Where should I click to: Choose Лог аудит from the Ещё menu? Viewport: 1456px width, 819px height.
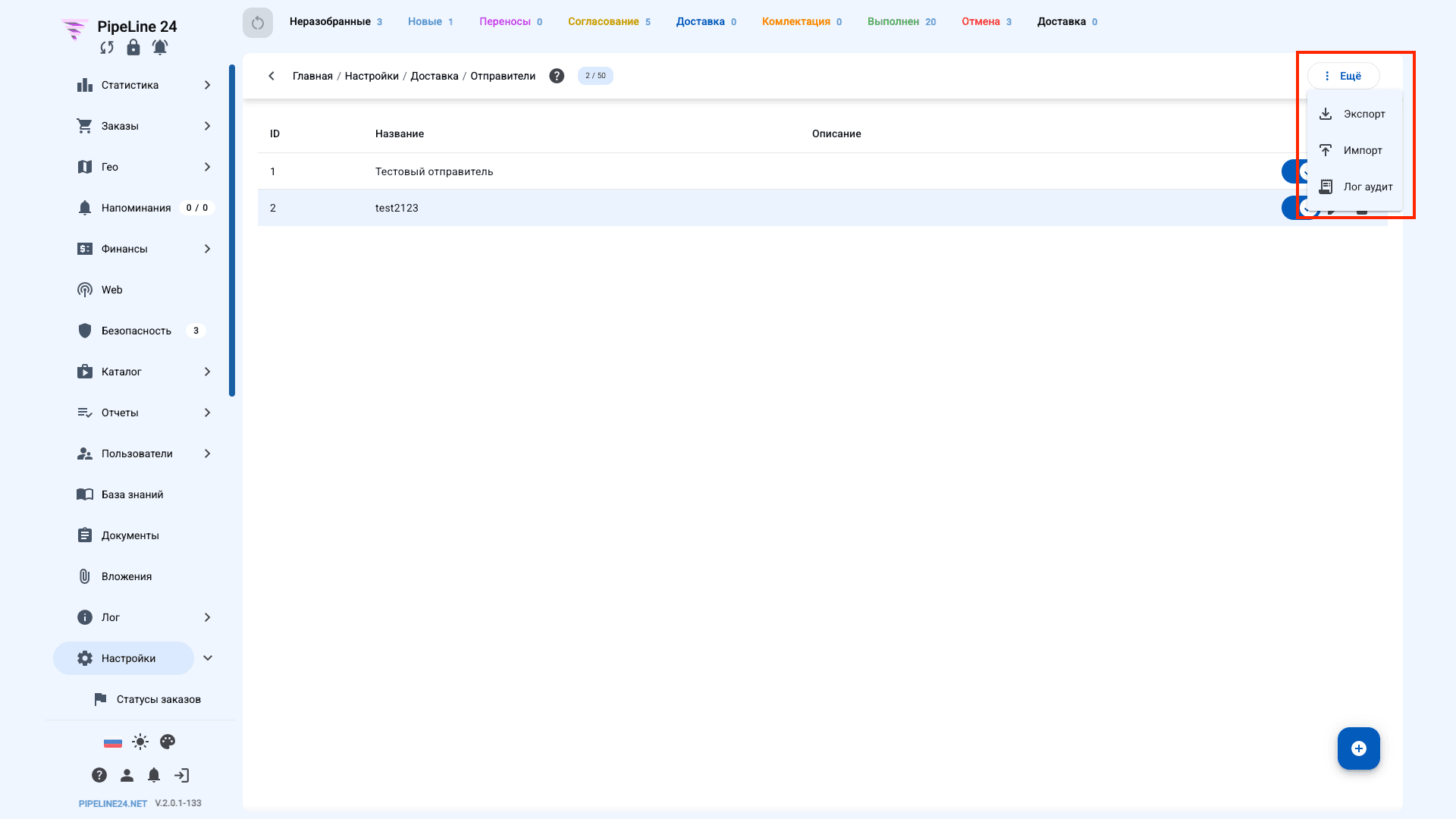[1354, 187]
